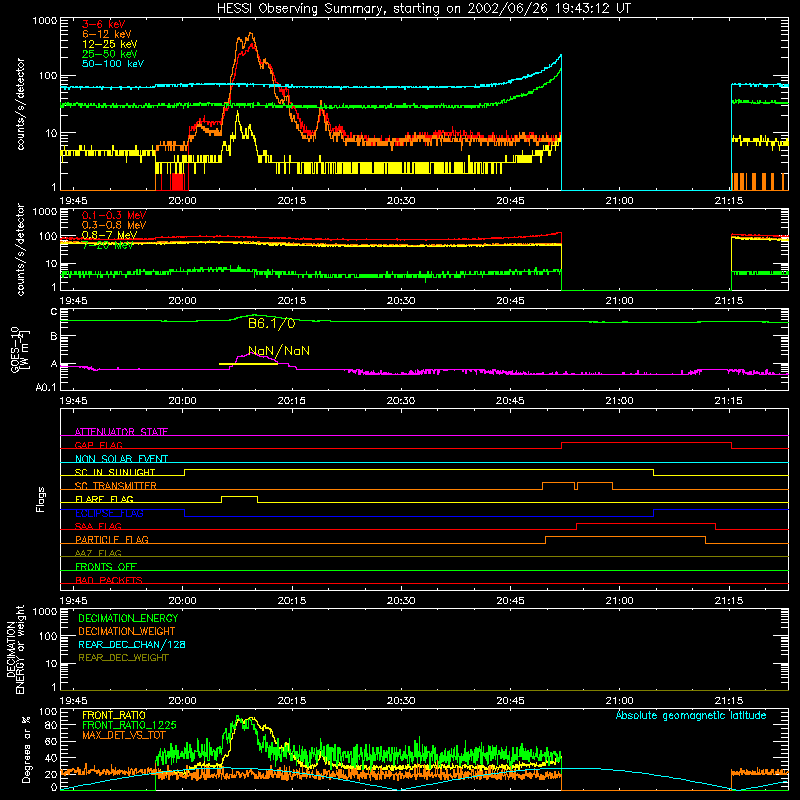This screenshot has width=800, height=800.
Task: Click the yellow FRONT_RATIO legend label
Action: 114,715
